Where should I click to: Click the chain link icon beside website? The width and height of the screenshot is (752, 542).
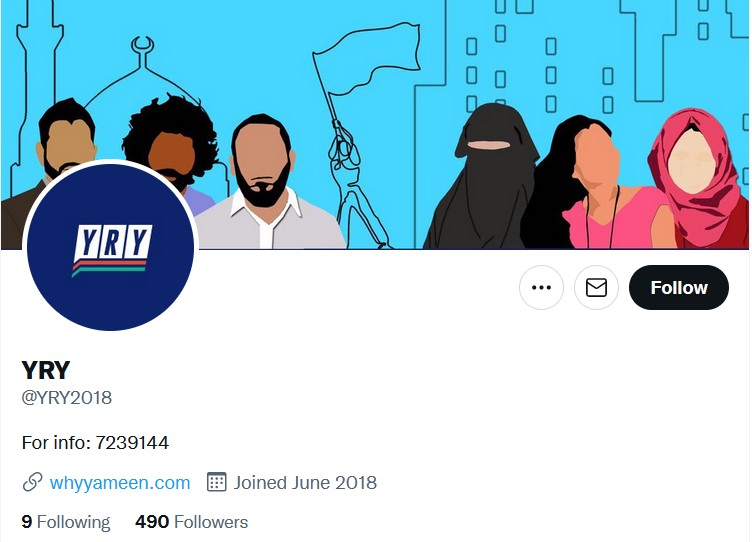pos(32,482)
